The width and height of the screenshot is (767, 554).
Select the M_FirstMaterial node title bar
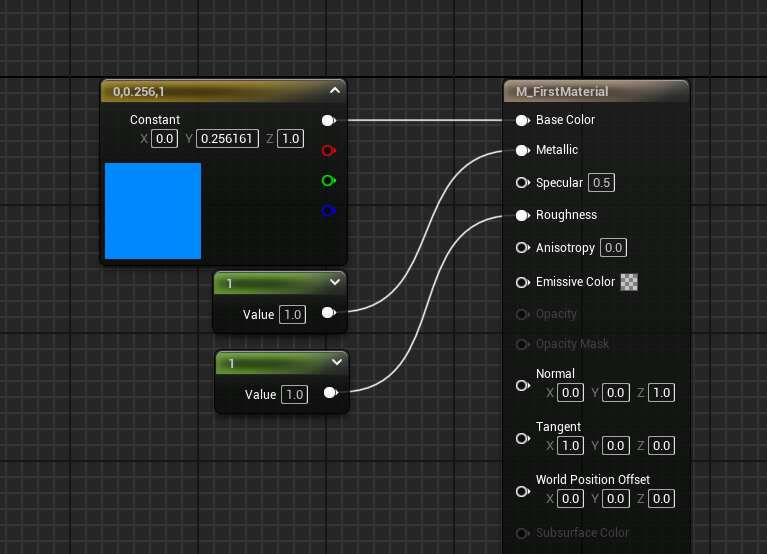point(597,91)
